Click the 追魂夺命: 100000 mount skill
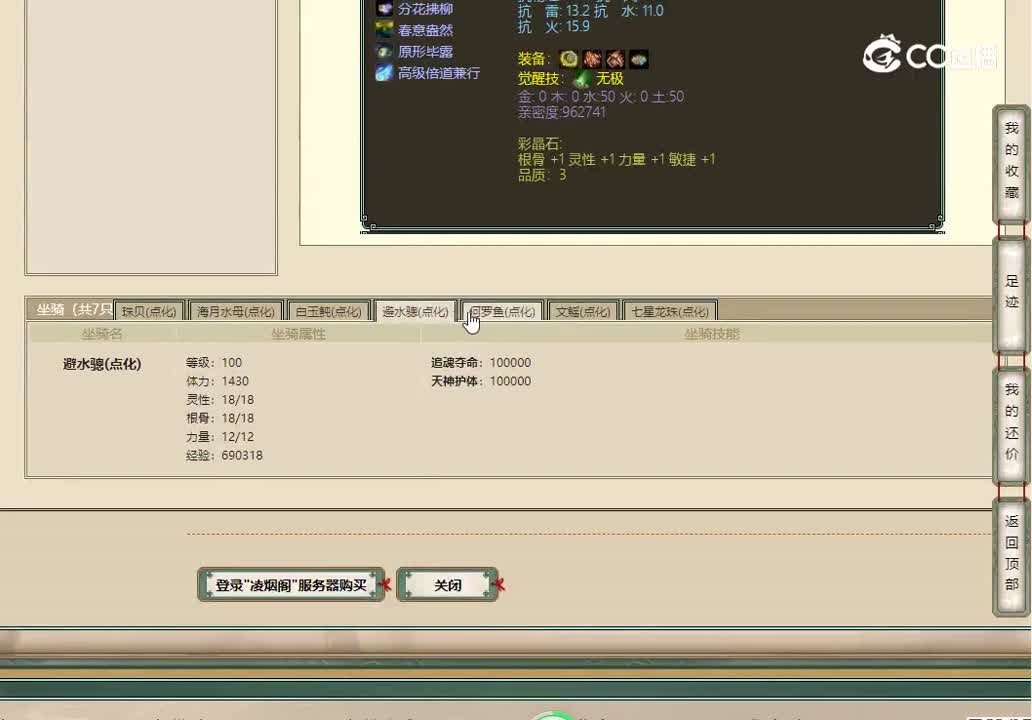Image resolution: width=1032 pixels, height=720 pixels. pos(481,363)
